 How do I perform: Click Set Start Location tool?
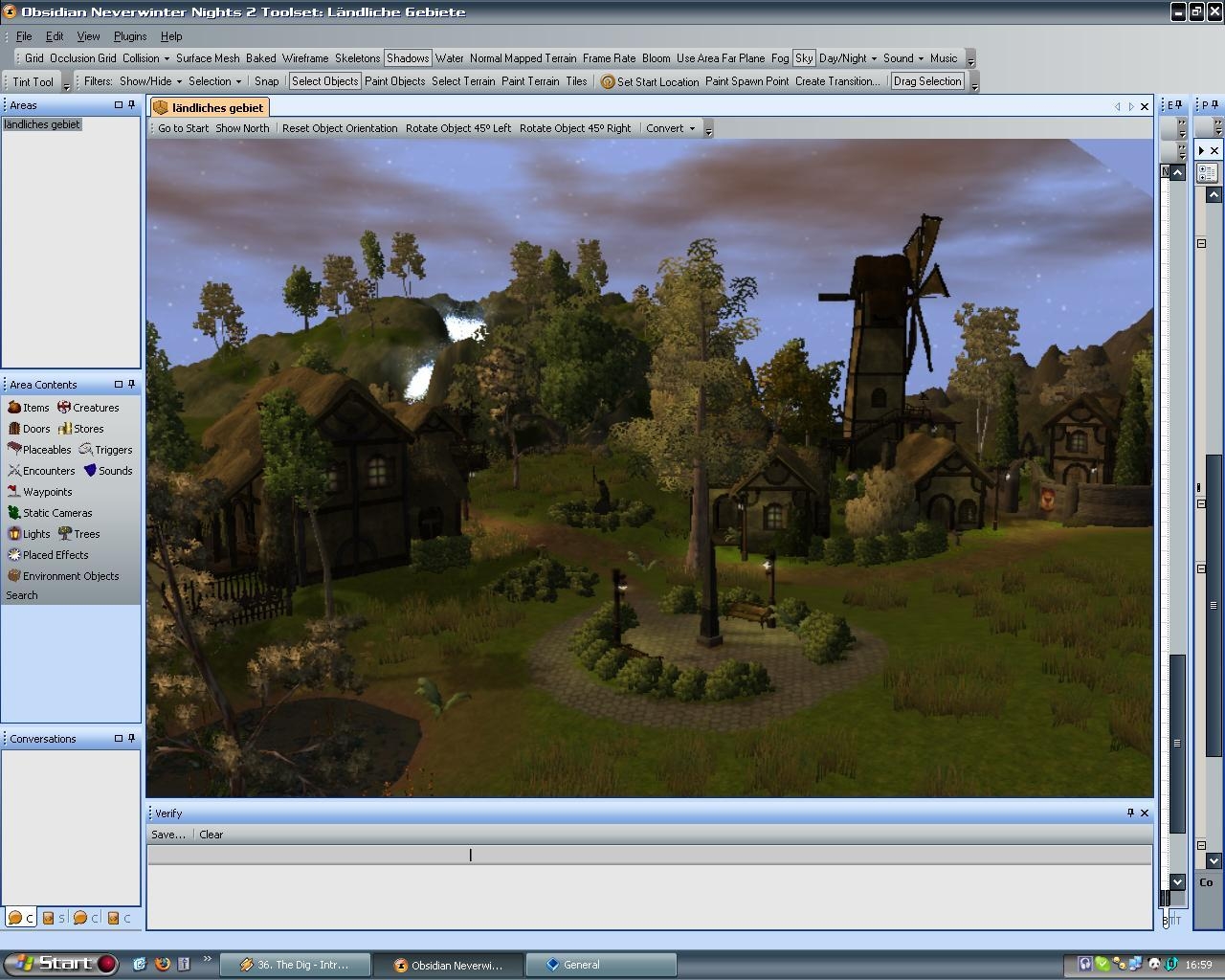pyautogui.click(x=650, y=82)
